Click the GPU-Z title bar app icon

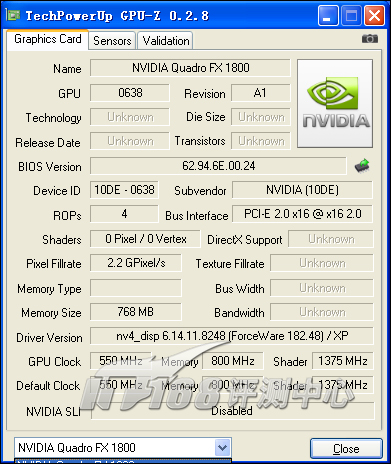[13, 15]
